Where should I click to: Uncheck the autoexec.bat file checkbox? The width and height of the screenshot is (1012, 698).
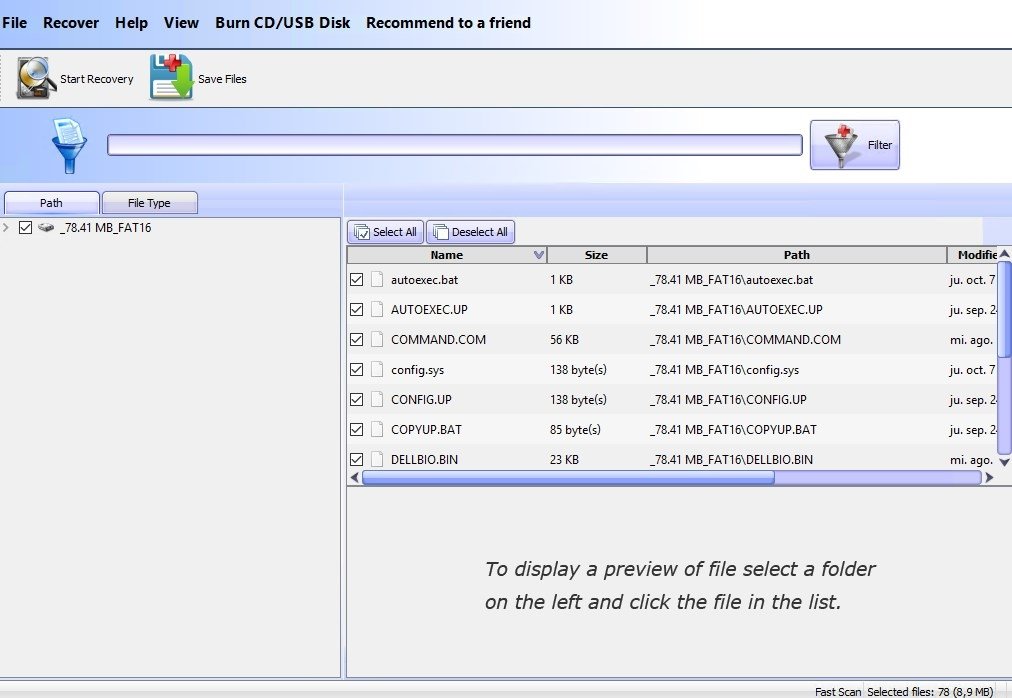point(356,280)
